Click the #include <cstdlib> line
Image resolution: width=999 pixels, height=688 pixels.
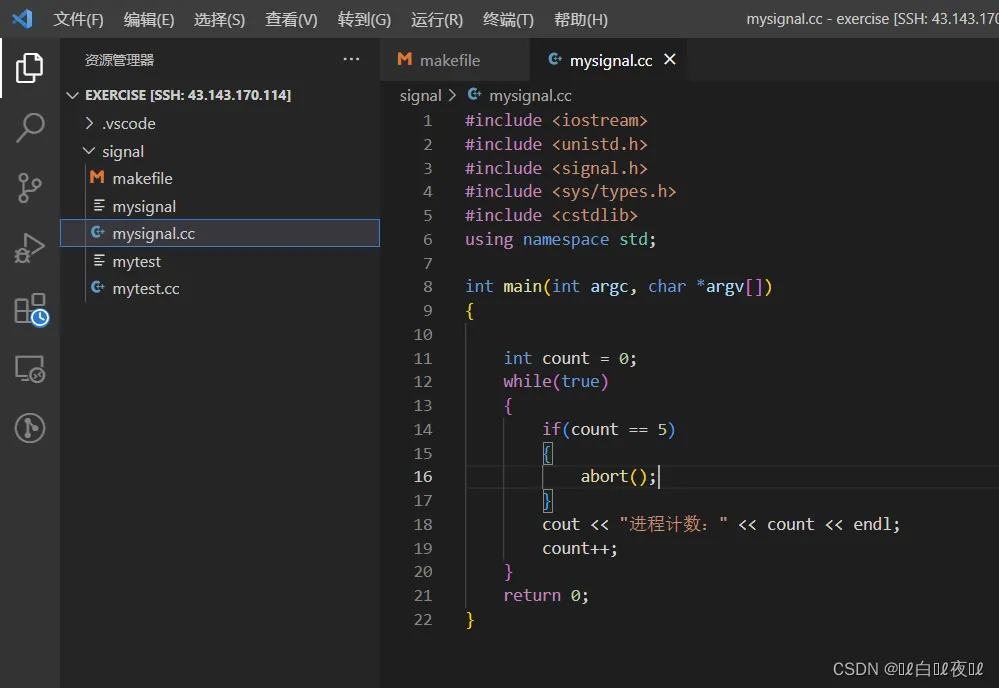tap(551, 215)
